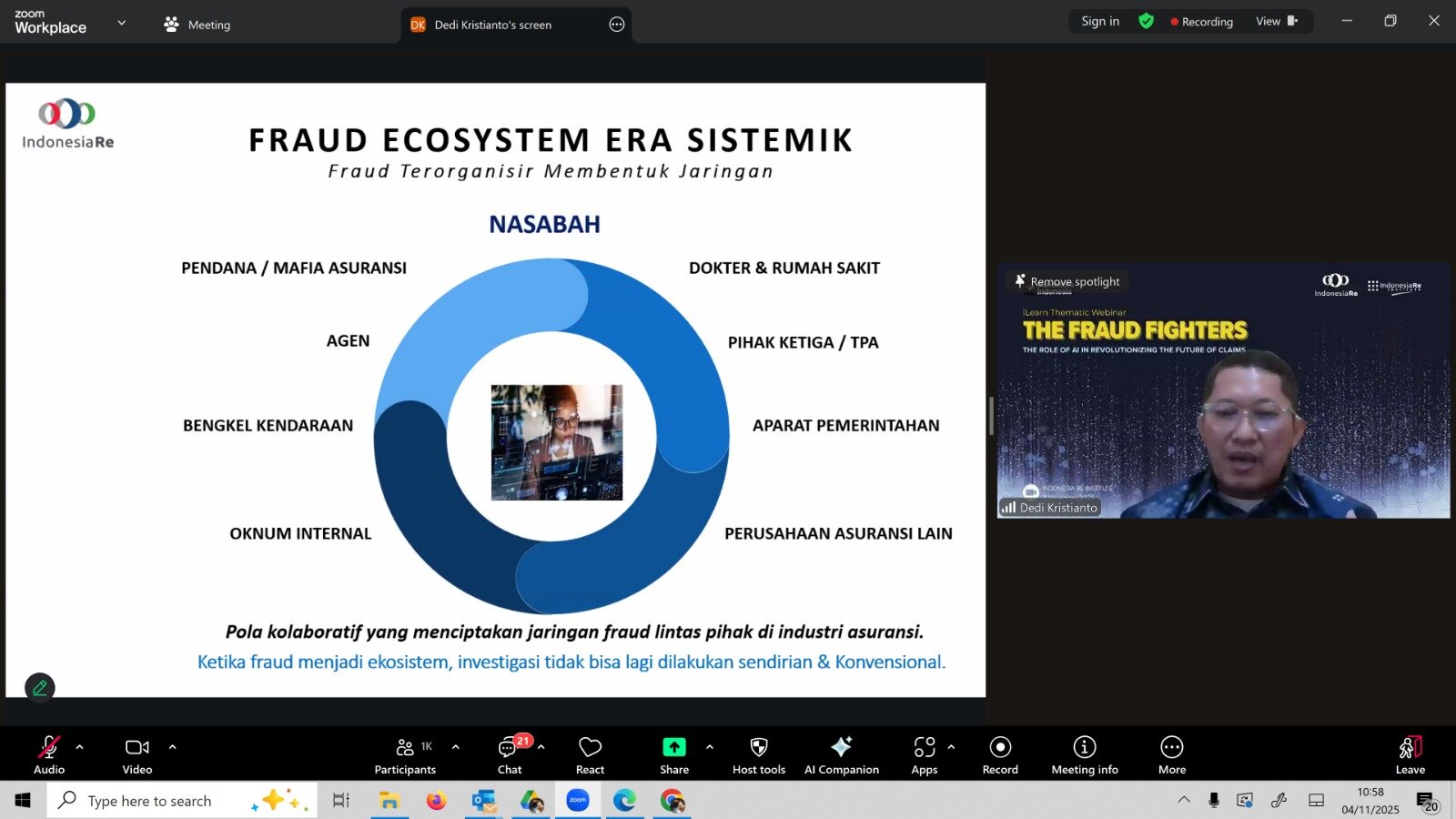Leave the meeting
This screenshot has width=1456, height=819.
pos(1410,755)
